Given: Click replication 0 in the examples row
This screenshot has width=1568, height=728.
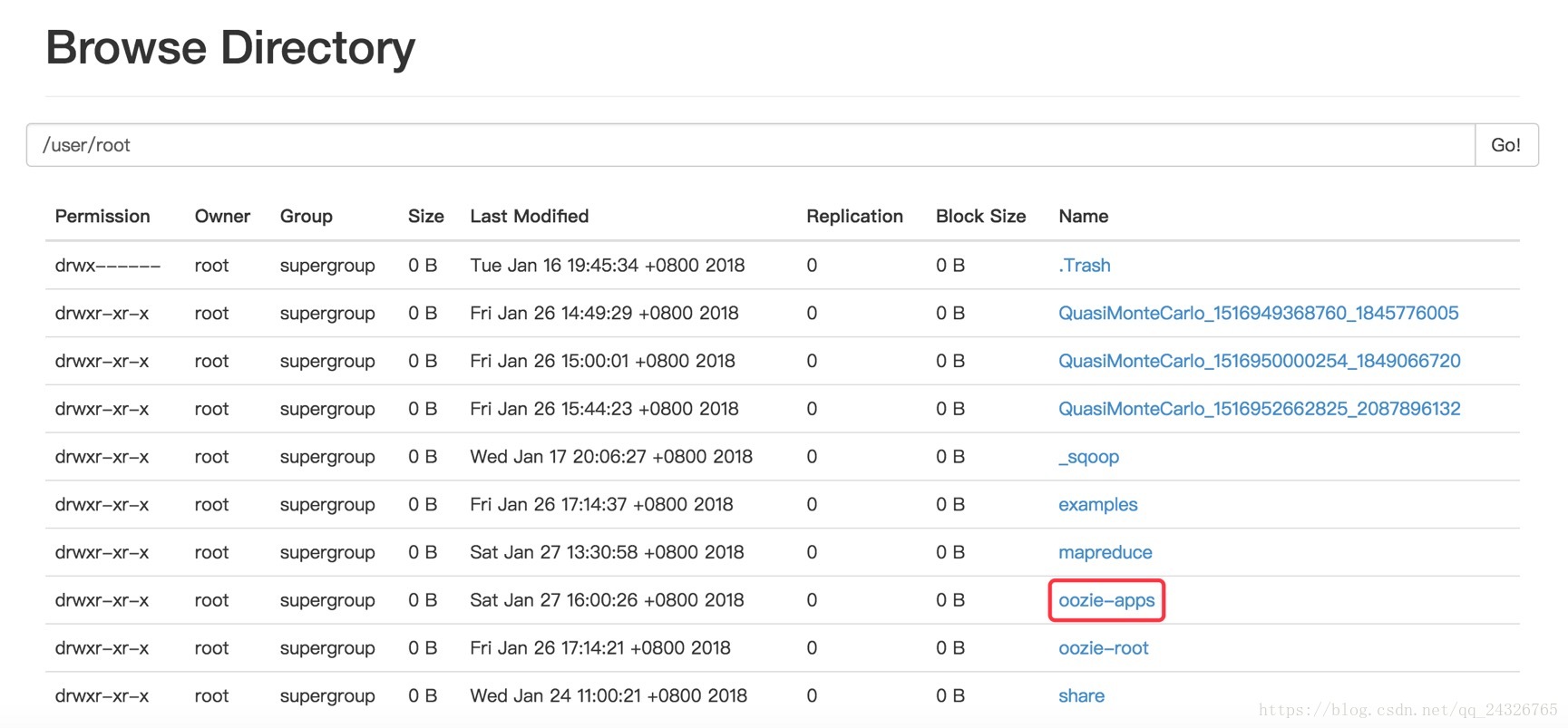Looking at the screenshot, I should pyautogui.click(x=812, y=505).
